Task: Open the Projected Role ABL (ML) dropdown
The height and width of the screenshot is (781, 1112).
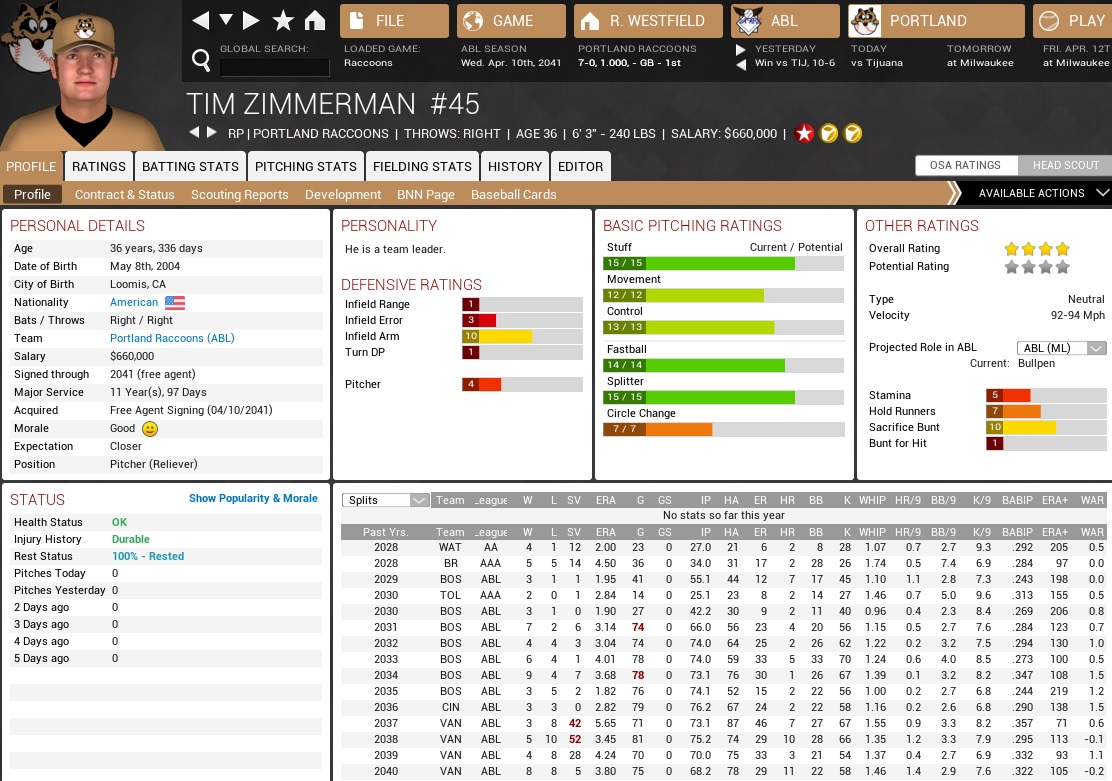Action: tap(1062, 348)
